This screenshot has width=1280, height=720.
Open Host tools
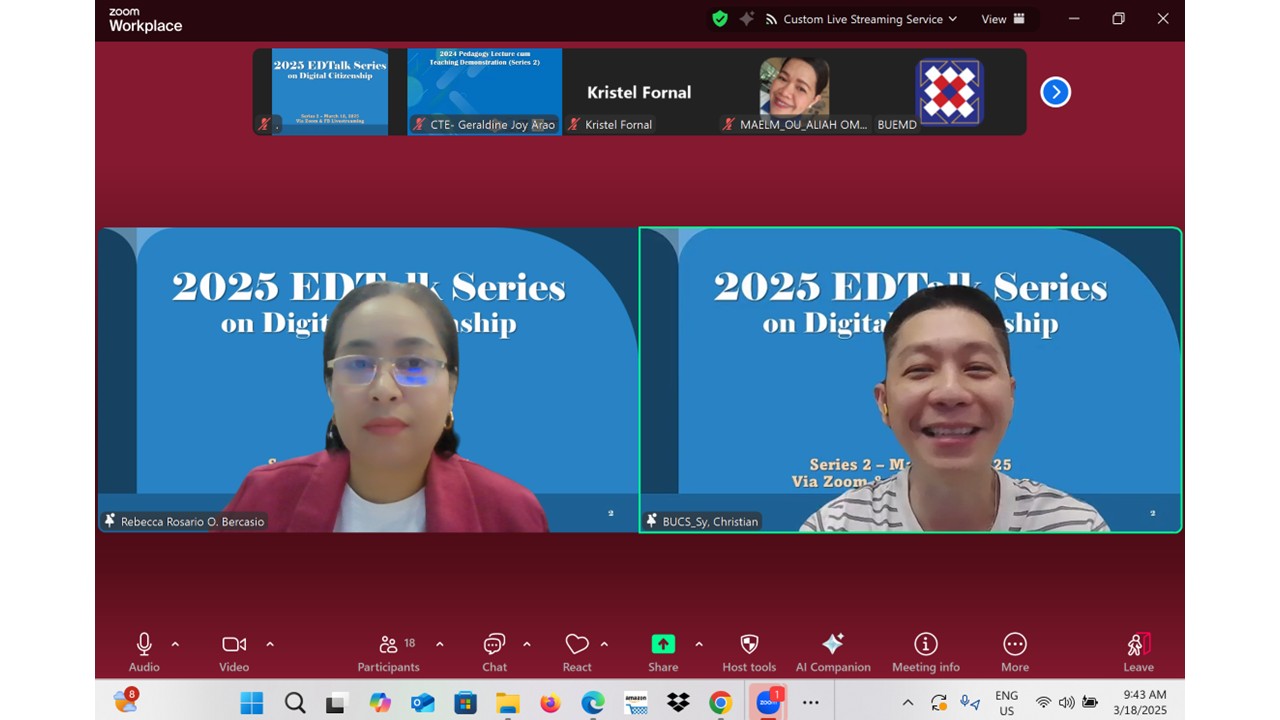748,644
